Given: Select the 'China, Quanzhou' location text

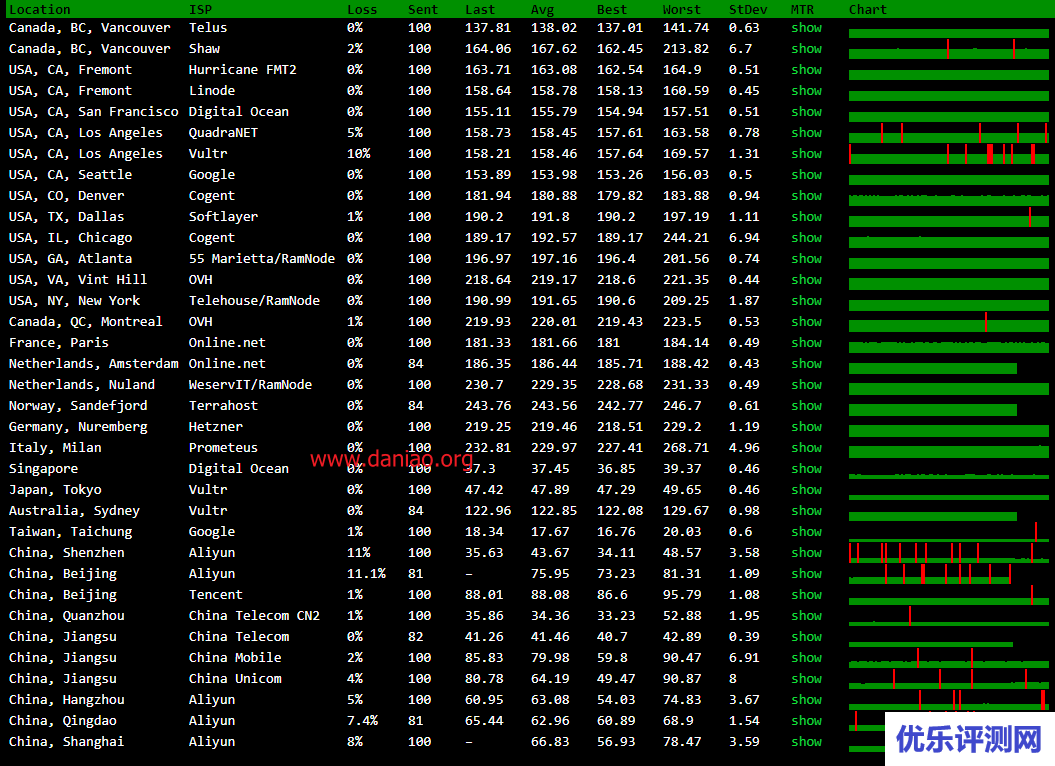Looking at the screenshot, I should tap(67, 615).
